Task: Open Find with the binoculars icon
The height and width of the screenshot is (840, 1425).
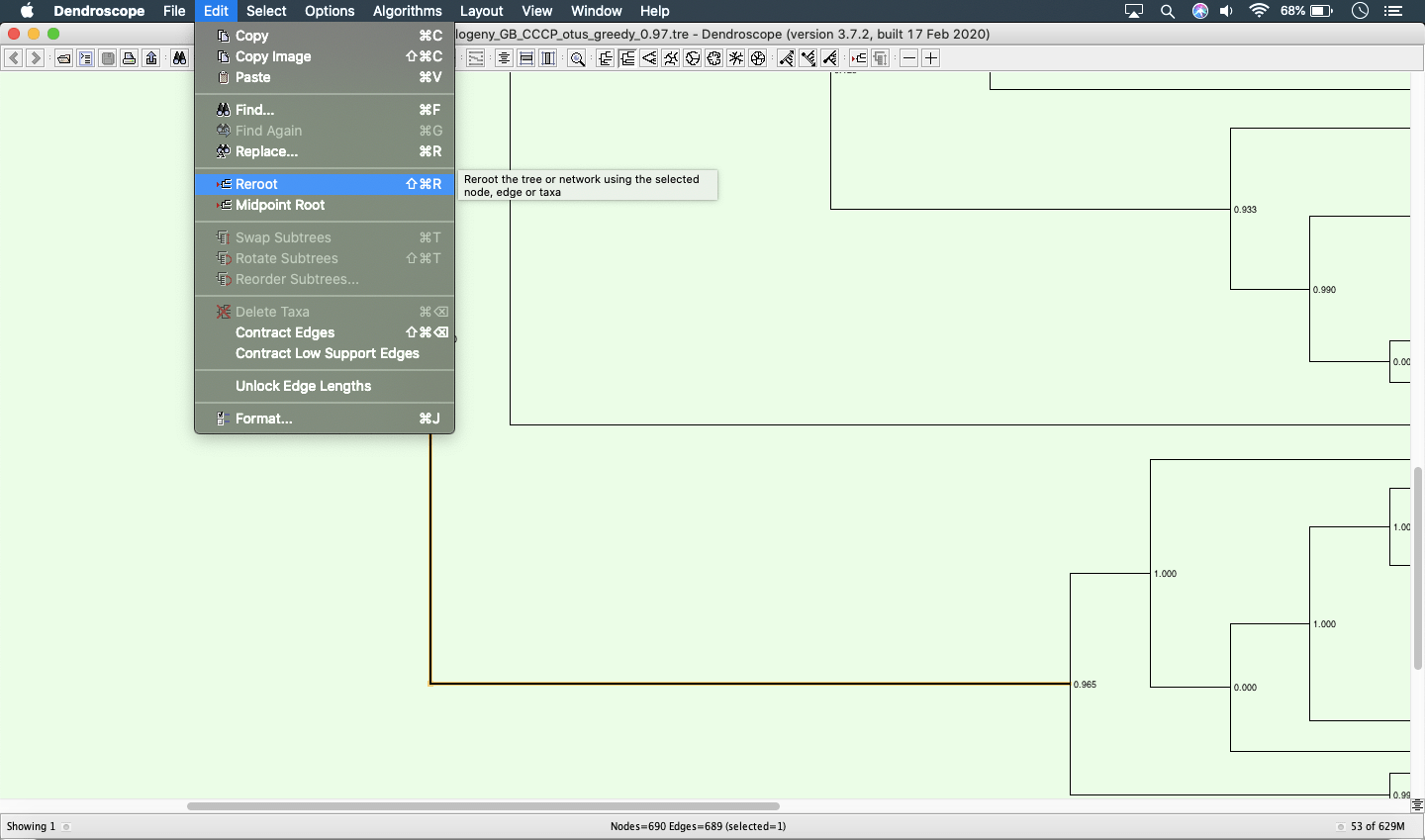Action: click(179, 58)
